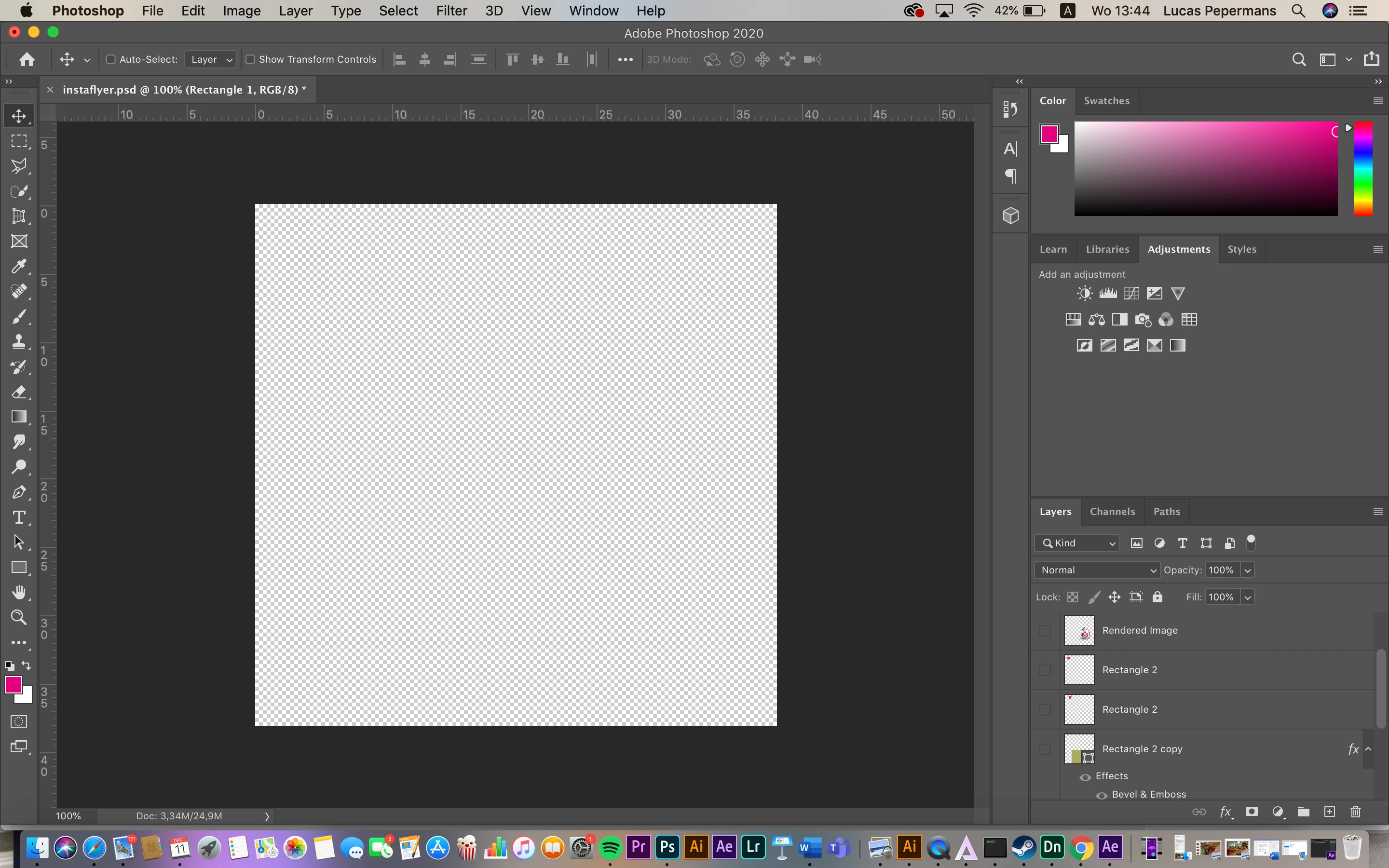Open the Normal blend mode dropdown

click(1097, 570)
